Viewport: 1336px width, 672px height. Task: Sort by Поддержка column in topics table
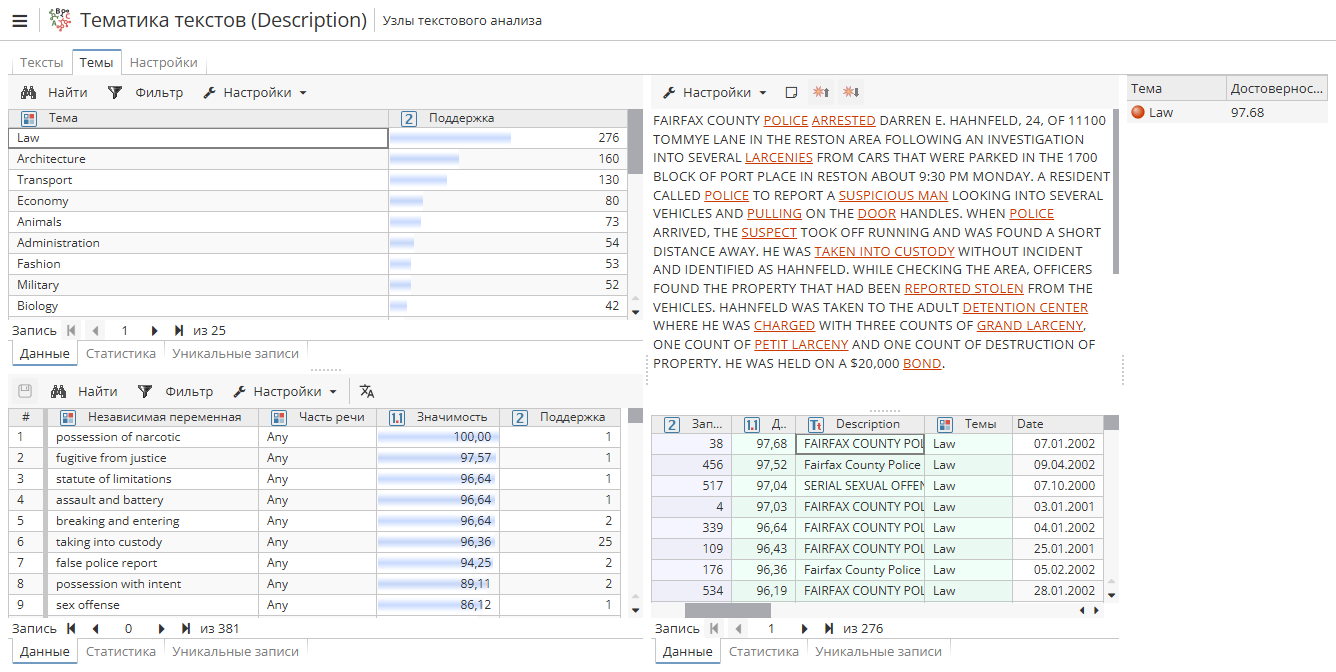pos(508,118)
